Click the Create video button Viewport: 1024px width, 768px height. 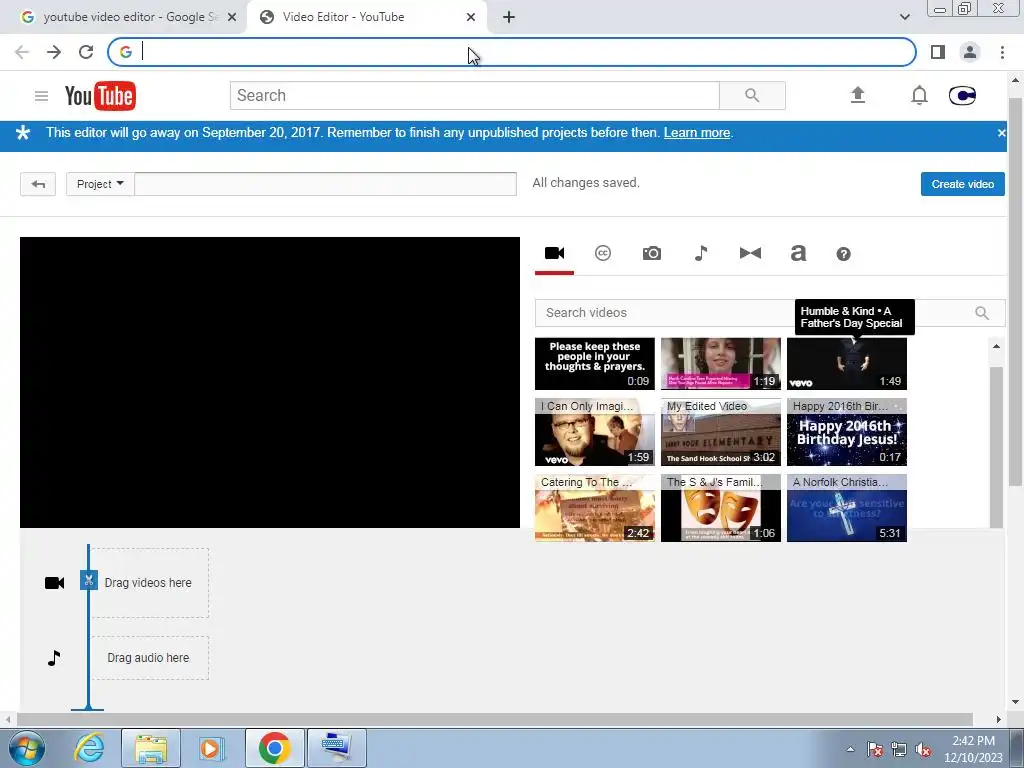tap(963, 184)
